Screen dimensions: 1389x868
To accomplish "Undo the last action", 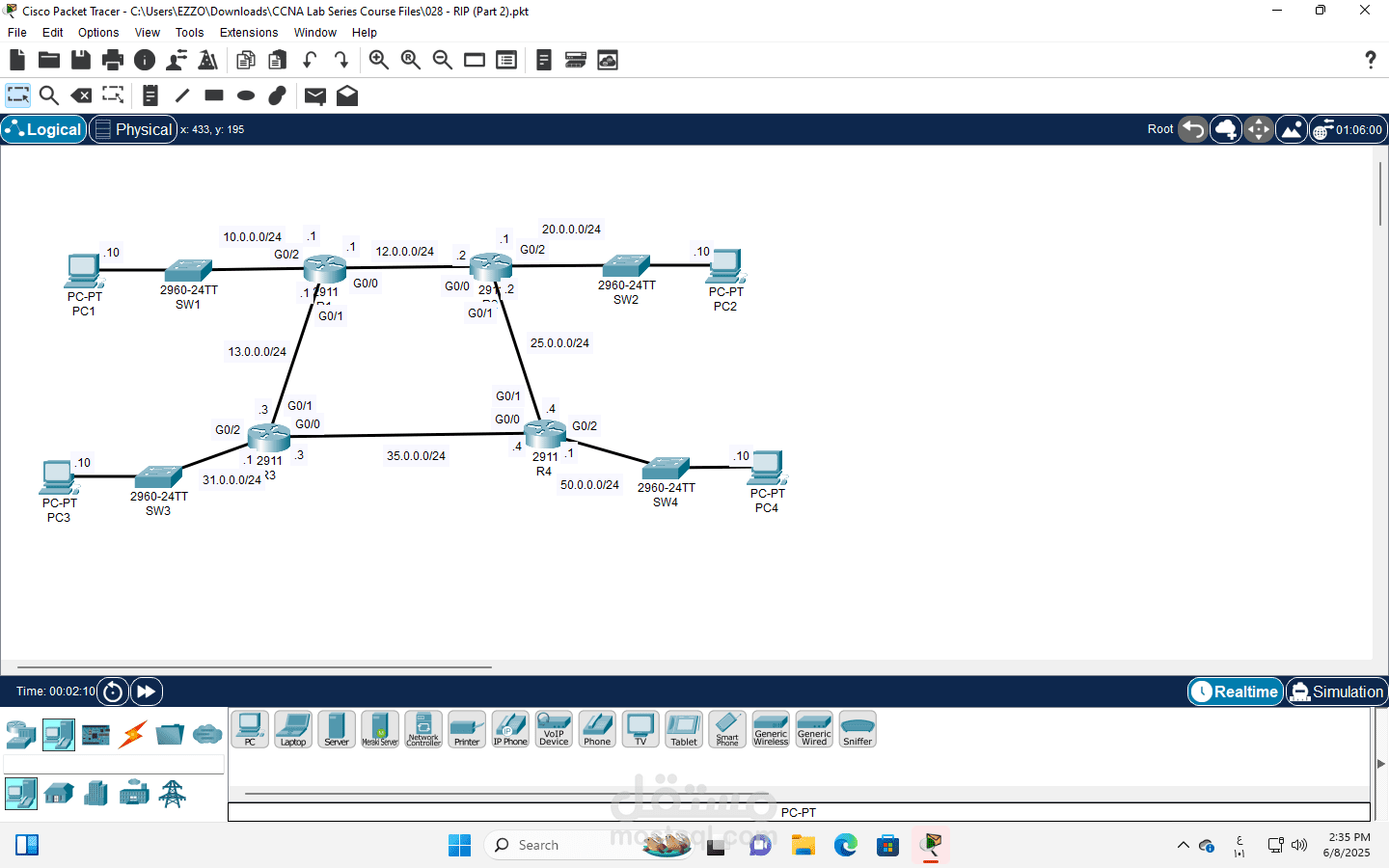I will point(310,60).
